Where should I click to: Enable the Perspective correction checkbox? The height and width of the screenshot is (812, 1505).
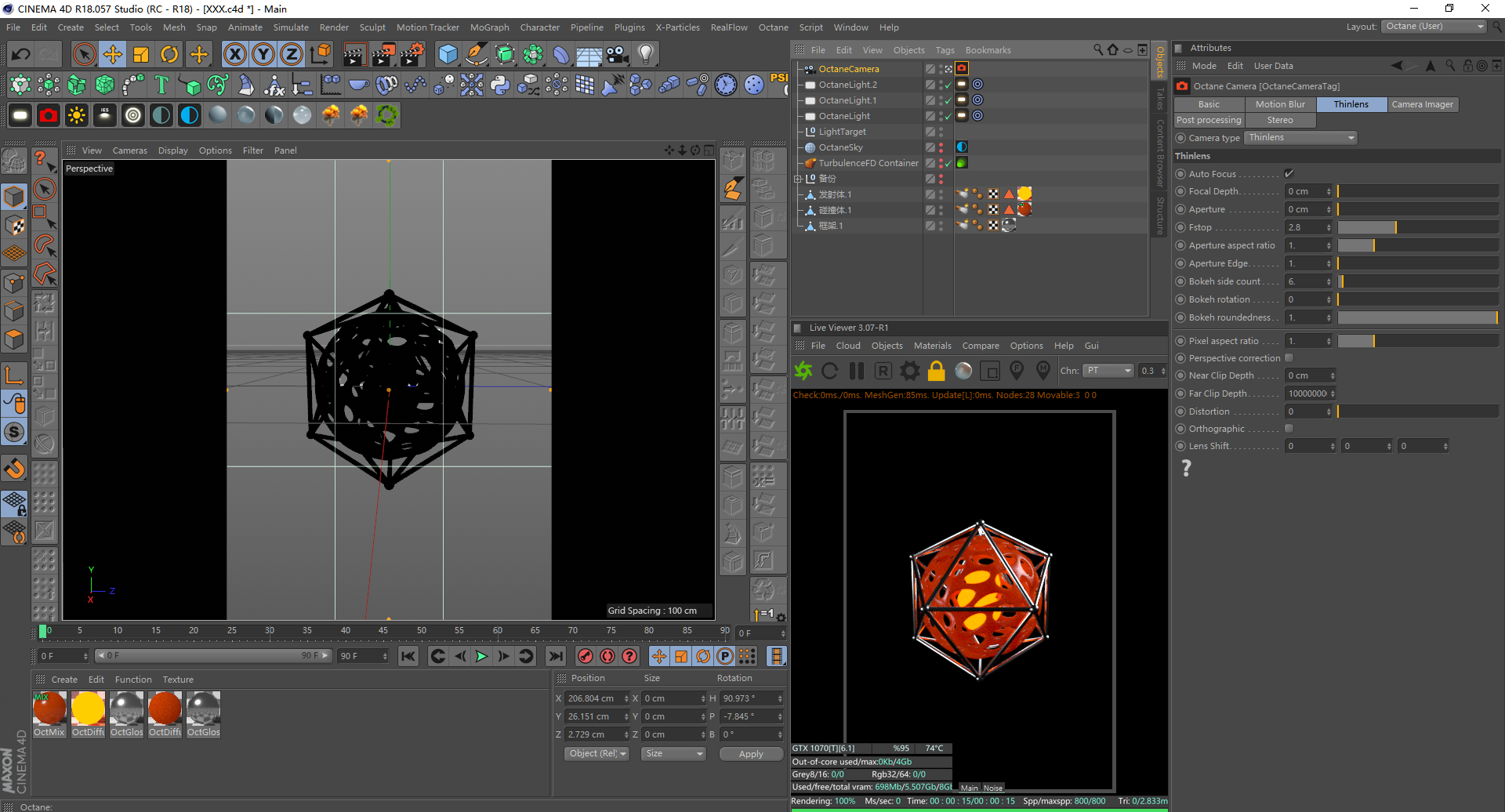1289,358
